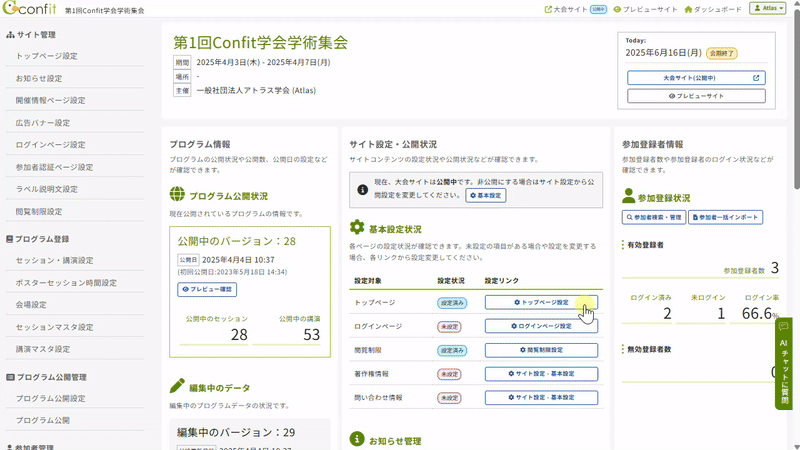The height and width of the screenshot is (450, 800).
Task: Open 講演マスタ設定 in sidebar
Action: pyautogui.click(x=43, y=349)
